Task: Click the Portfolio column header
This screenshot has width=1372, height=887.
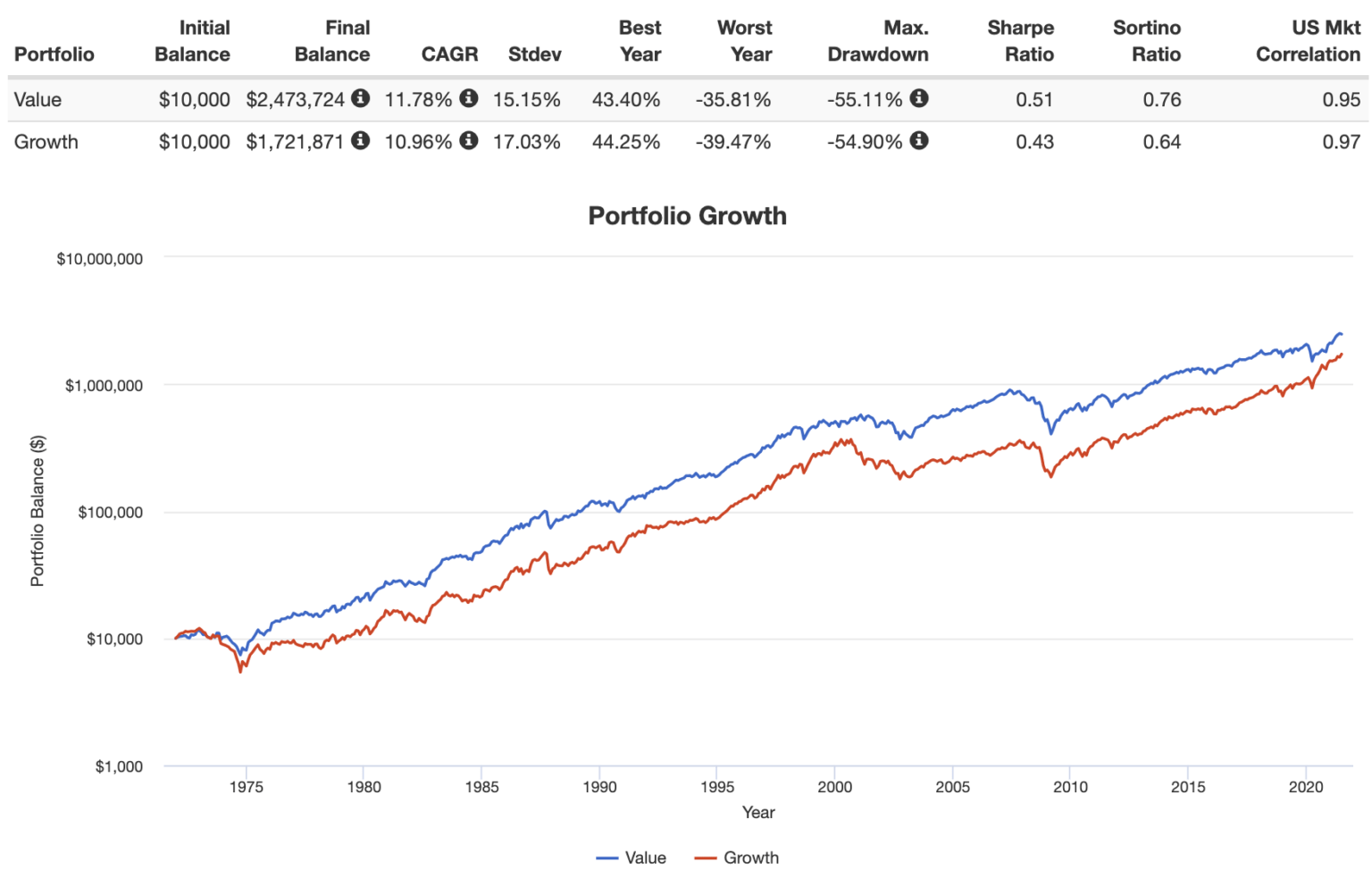Action: [54, 54]
